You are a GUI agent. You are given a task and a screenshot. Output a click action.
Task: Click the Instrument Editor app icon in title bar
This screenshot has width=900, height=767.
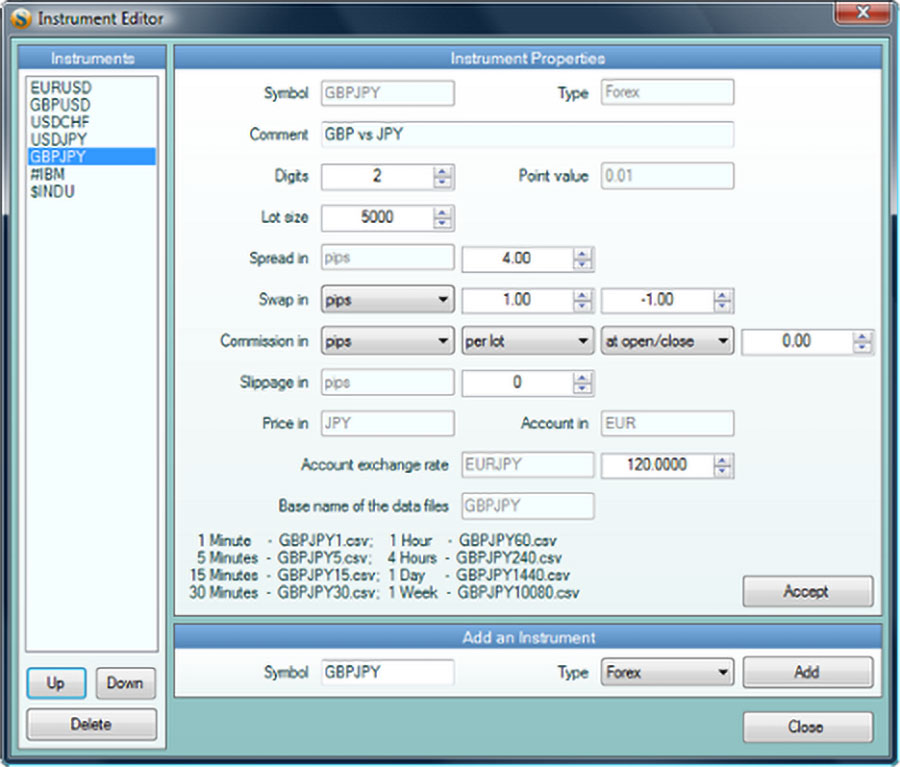(x=21, y=18)
